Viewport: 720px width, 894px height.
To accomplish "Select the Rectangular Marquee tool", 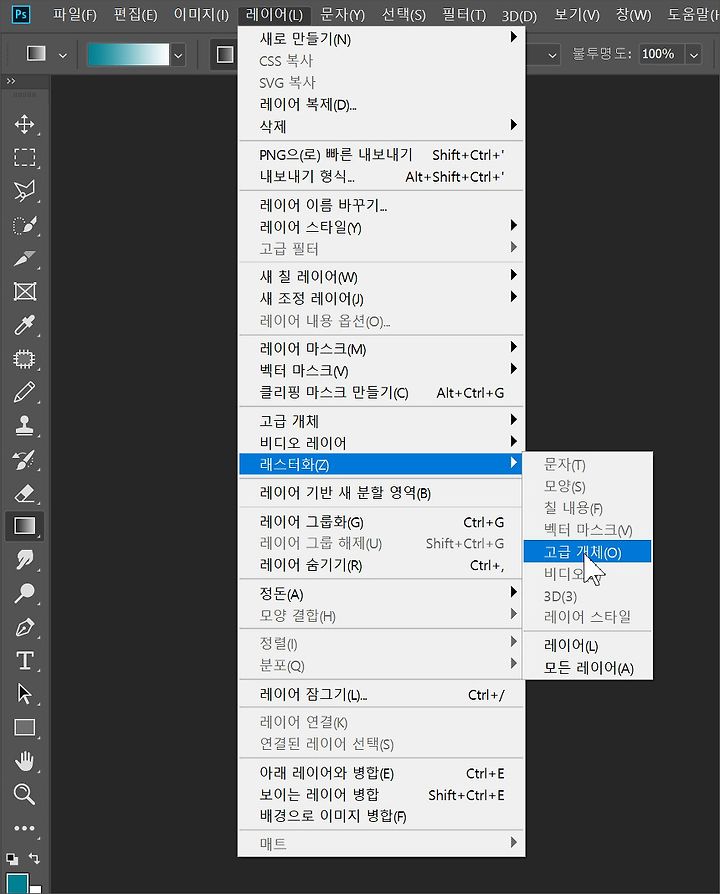I will [x=24, y=157].
